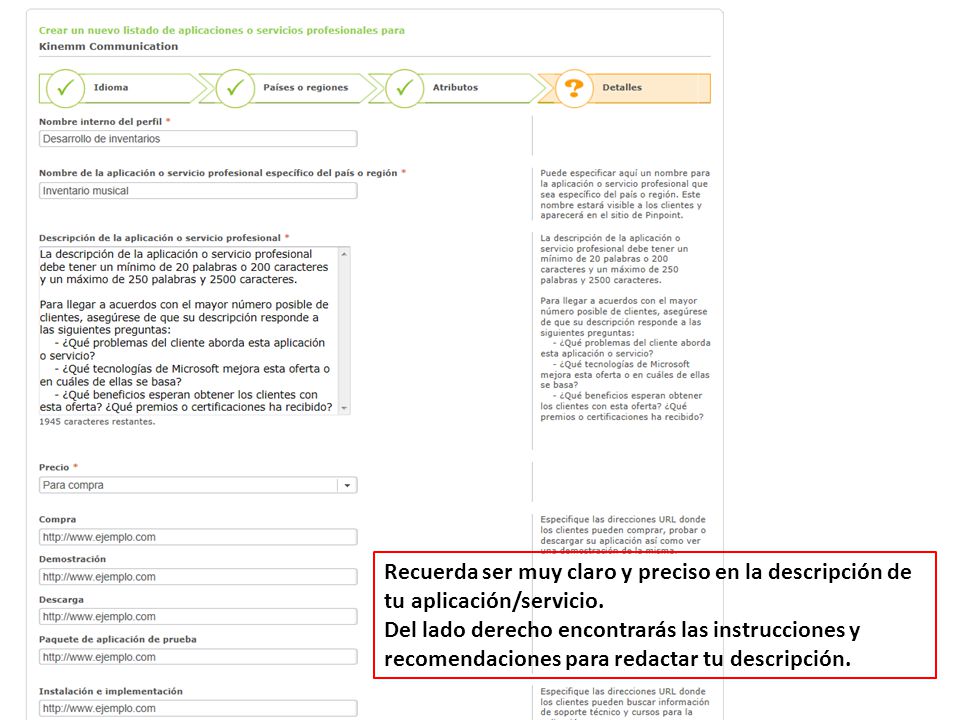The width and height of the screenshot is (960, 720).
Task: Click the 'Descripción de la aplicación' label
Action: [x=160, y=238]
